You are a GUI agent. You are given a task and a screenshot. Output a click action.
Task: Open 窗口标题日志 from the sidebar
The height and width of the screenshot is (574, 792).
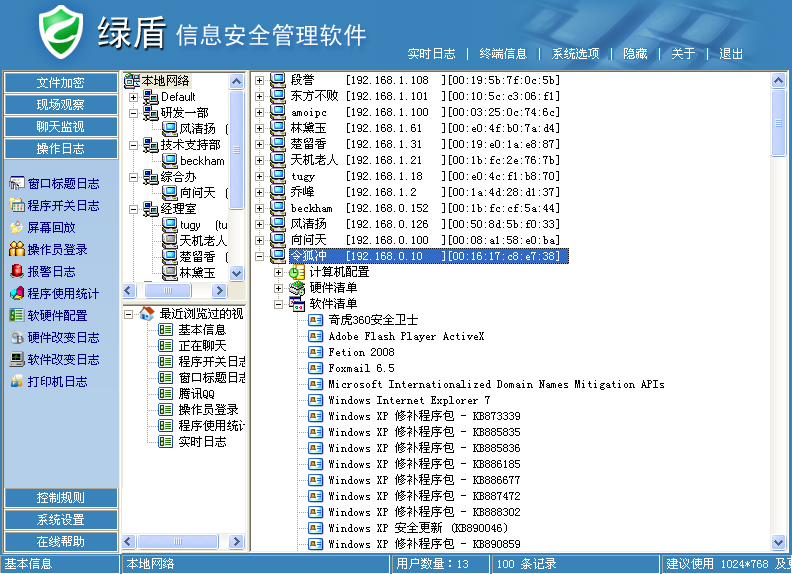click(x=54, y=183)
